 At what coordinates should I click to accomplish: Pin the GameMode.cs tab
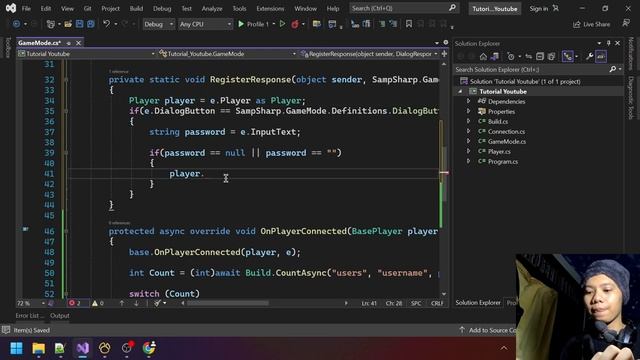click(69, 43)
